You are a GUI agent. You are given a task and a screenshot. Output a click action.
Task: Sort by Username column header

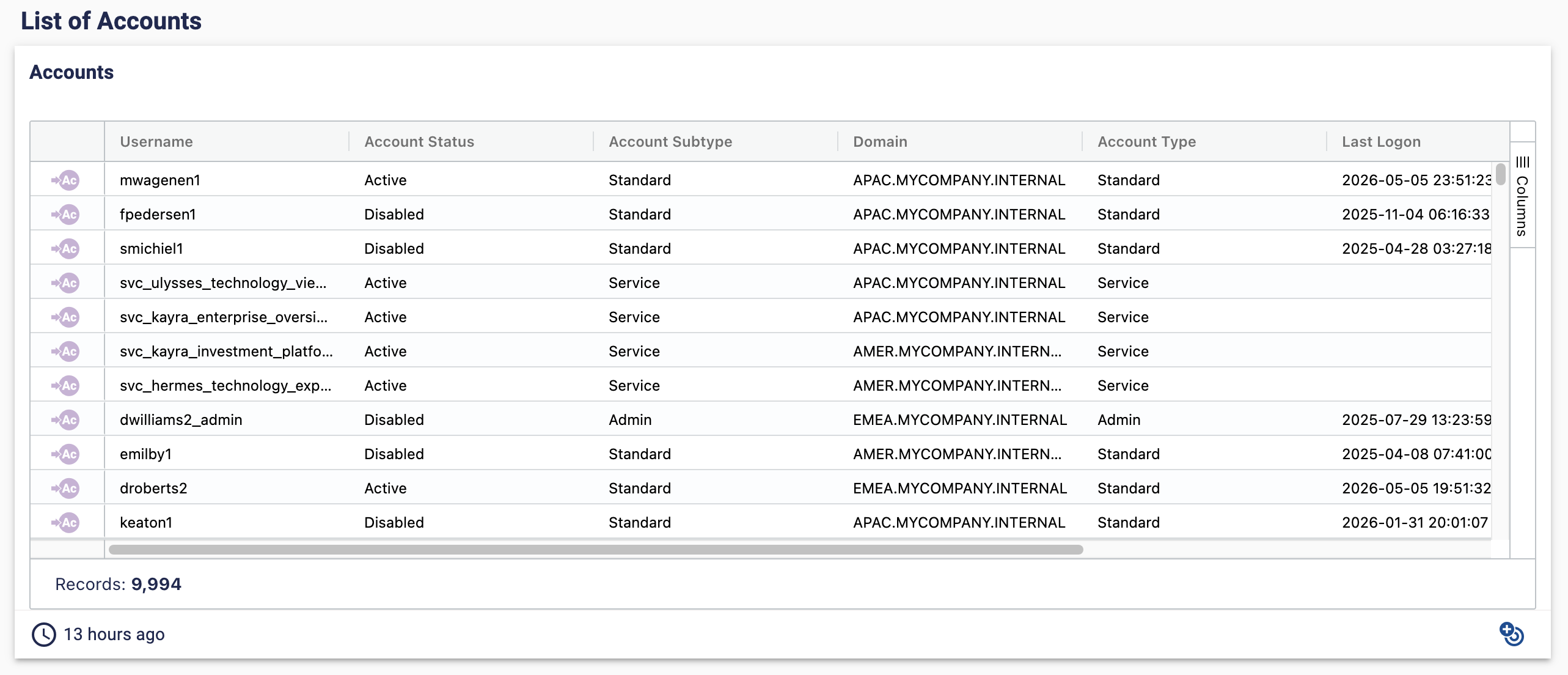[156, 142]
